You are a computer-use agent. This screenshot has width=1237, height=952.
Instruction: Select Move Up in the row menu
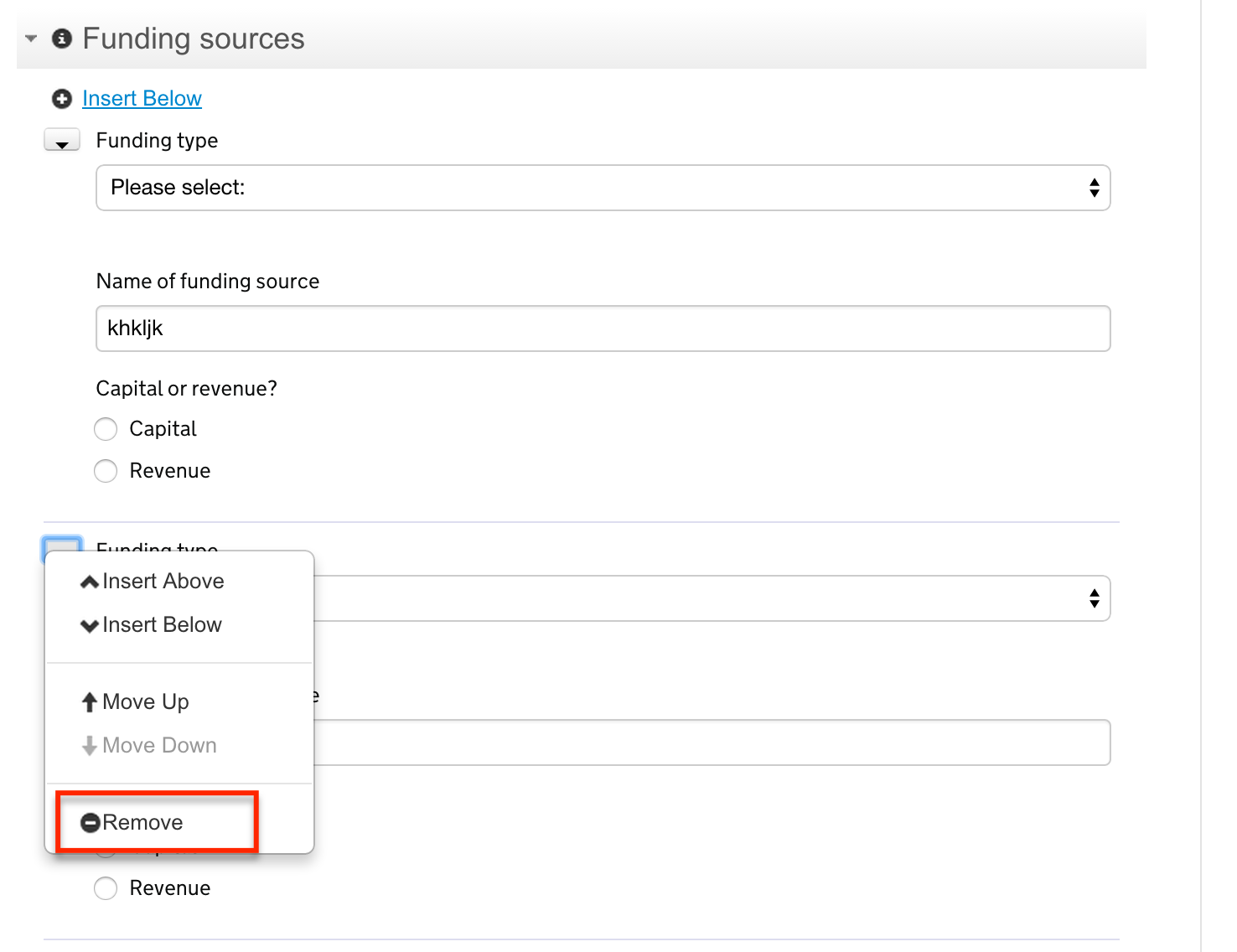pos(145,702)
